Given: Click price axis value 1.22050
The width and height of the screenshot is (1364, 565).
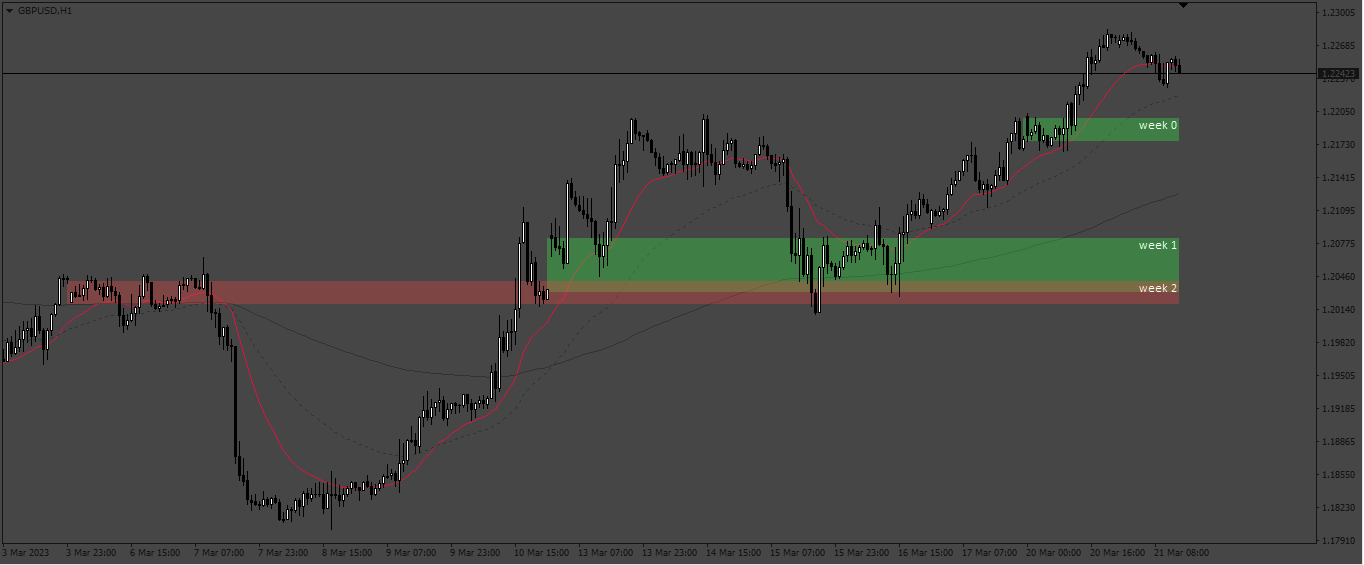Looking at the screenshot, I should click(x=1338, y=111).
